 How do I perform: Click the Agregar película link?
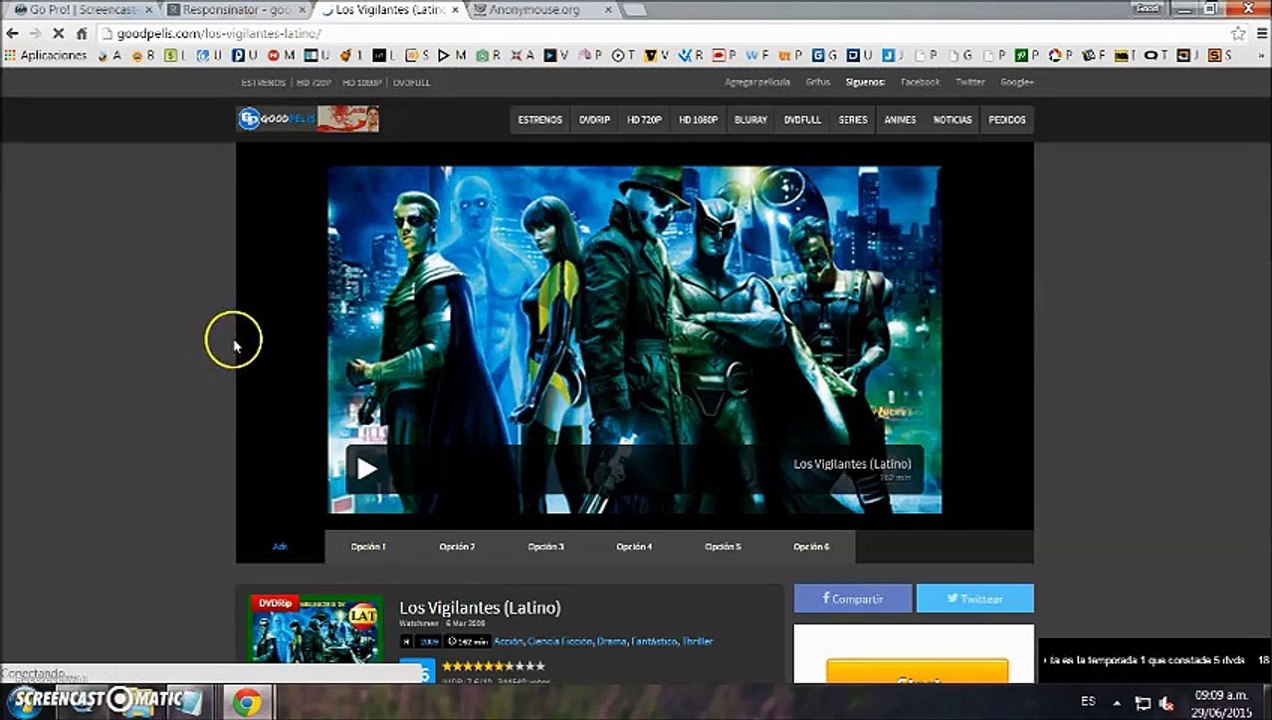[x=757, y=82]
